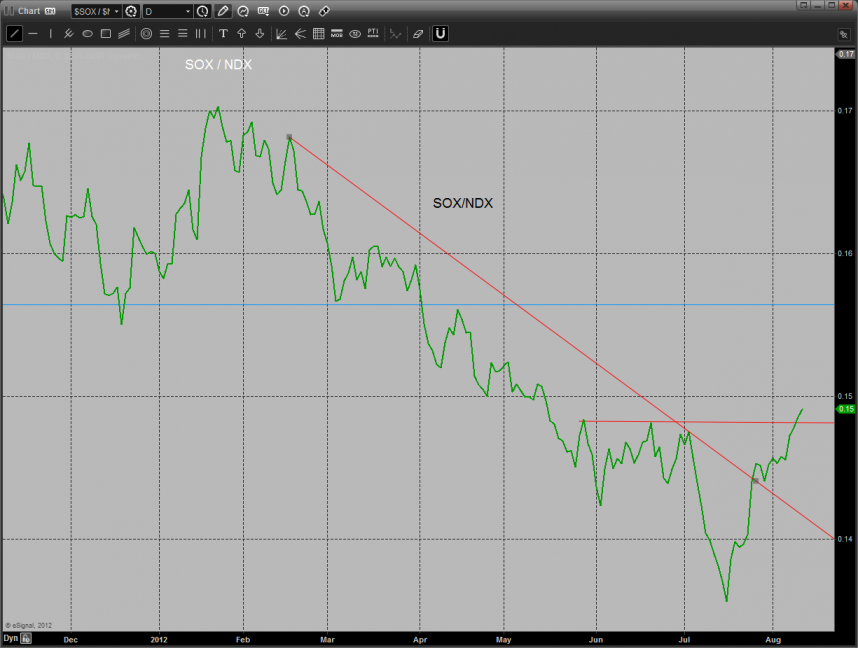Click the MOB study tool icon
This screenshot has height=648, width=858.
pyautogui.click(x=337, y=34)
